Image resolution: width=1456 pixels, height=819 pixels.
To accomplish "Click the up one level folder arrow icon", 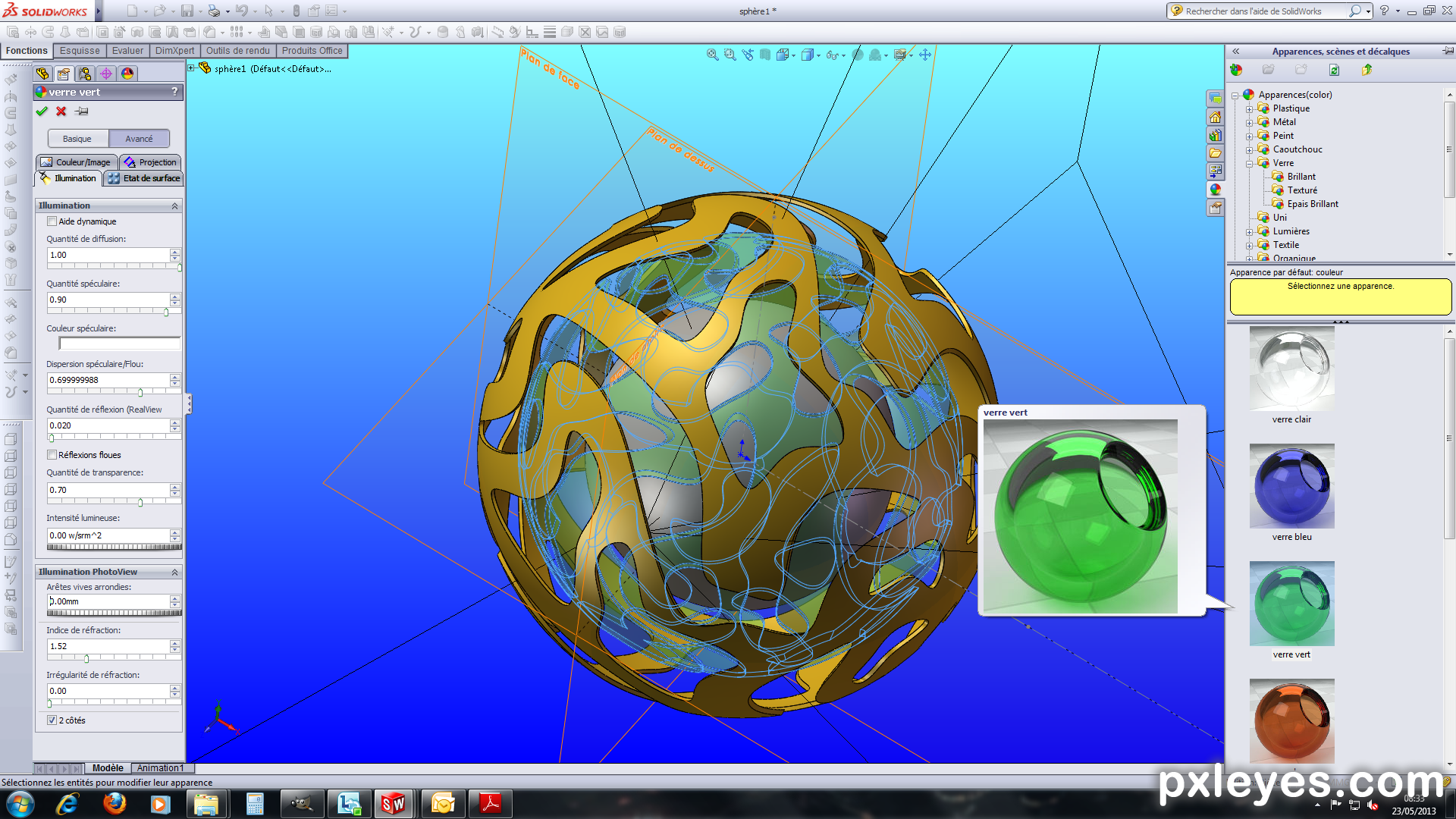I will [1367, 70].
